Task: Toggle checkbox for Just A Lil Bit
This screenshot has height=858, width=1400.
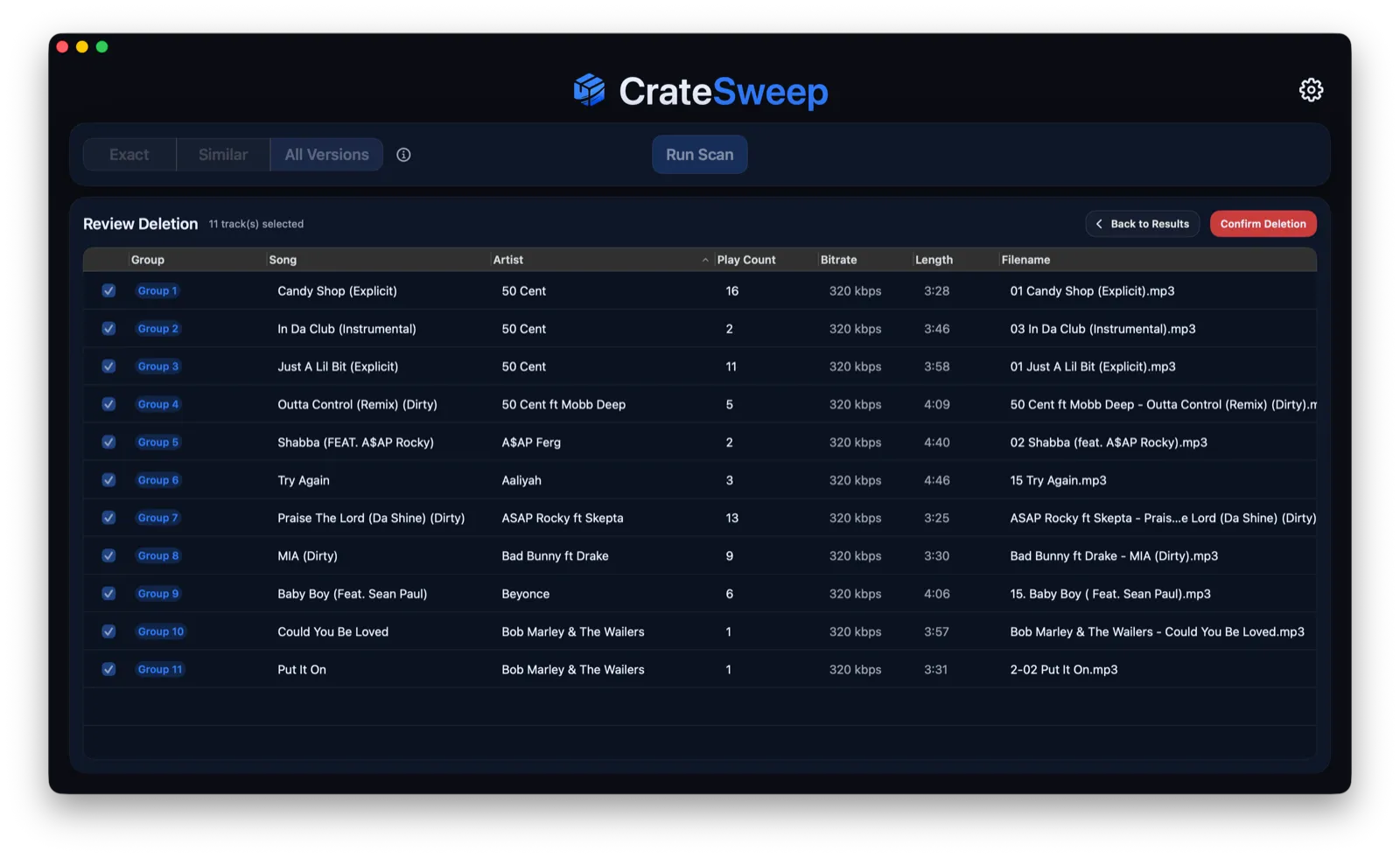Action: click(108, 366)
